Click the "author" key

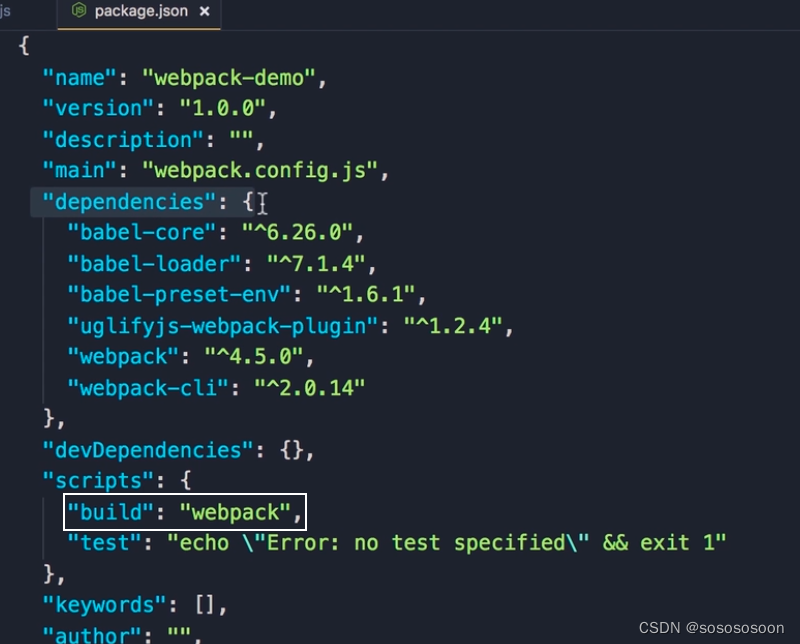click(92, 635)
